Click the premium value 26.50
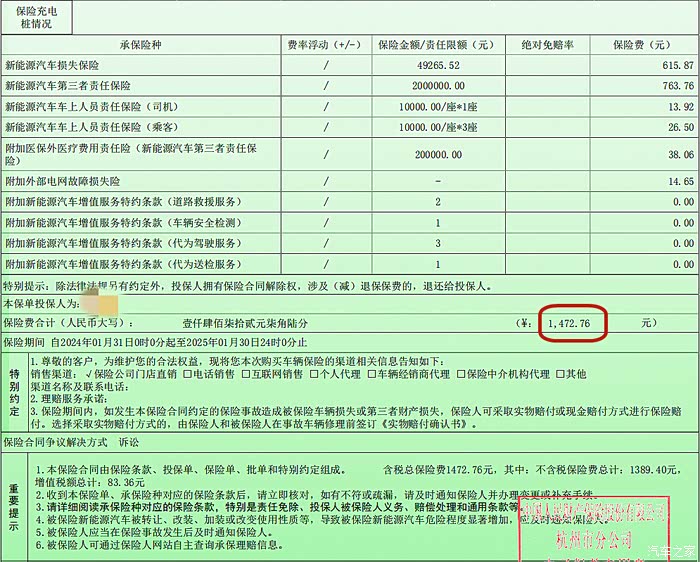700x562 pixels. coord(681,127)
